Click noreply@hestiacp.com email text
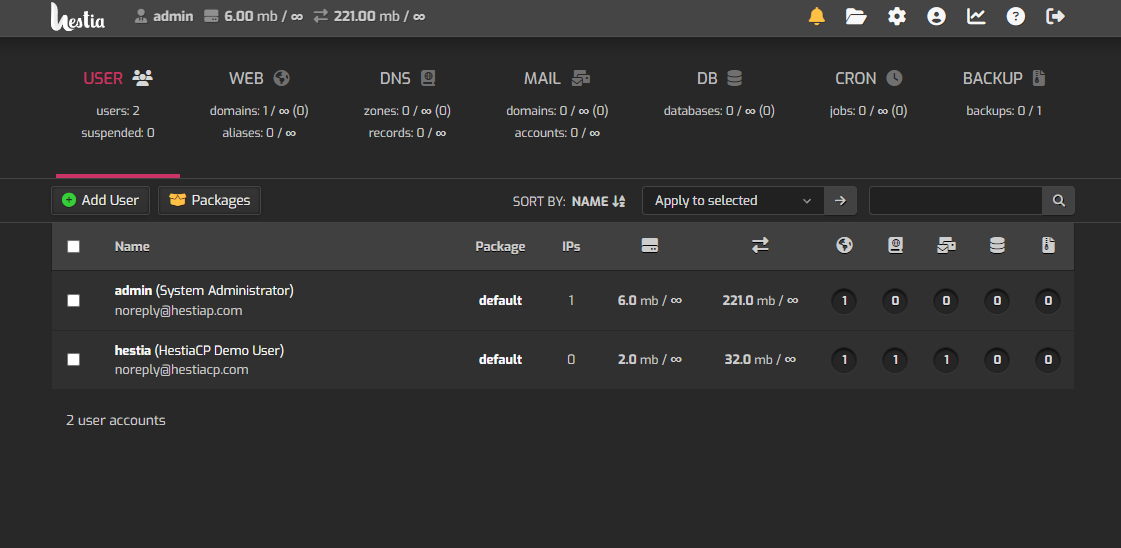This screenshot has width=1121, height=548. tap(182, 369)
